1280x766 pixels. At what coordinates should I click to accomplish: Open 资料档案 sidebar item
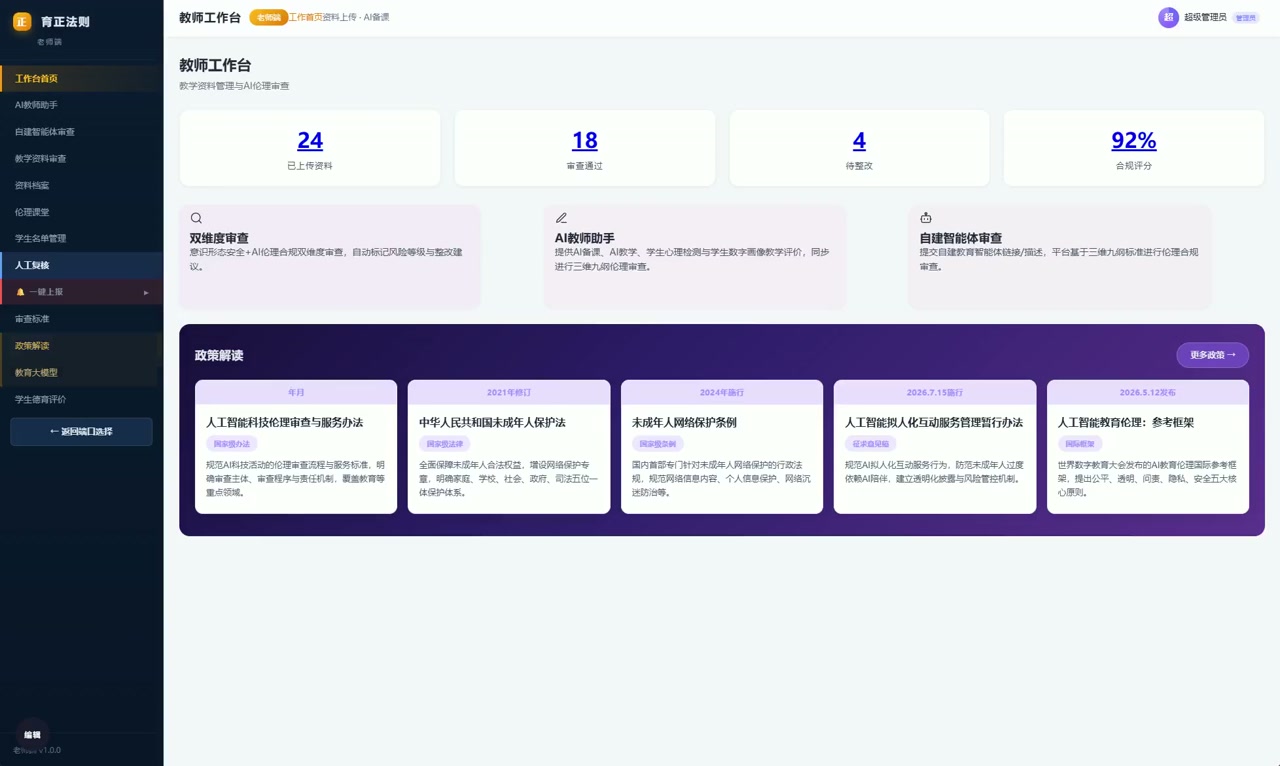pos(81,185)
